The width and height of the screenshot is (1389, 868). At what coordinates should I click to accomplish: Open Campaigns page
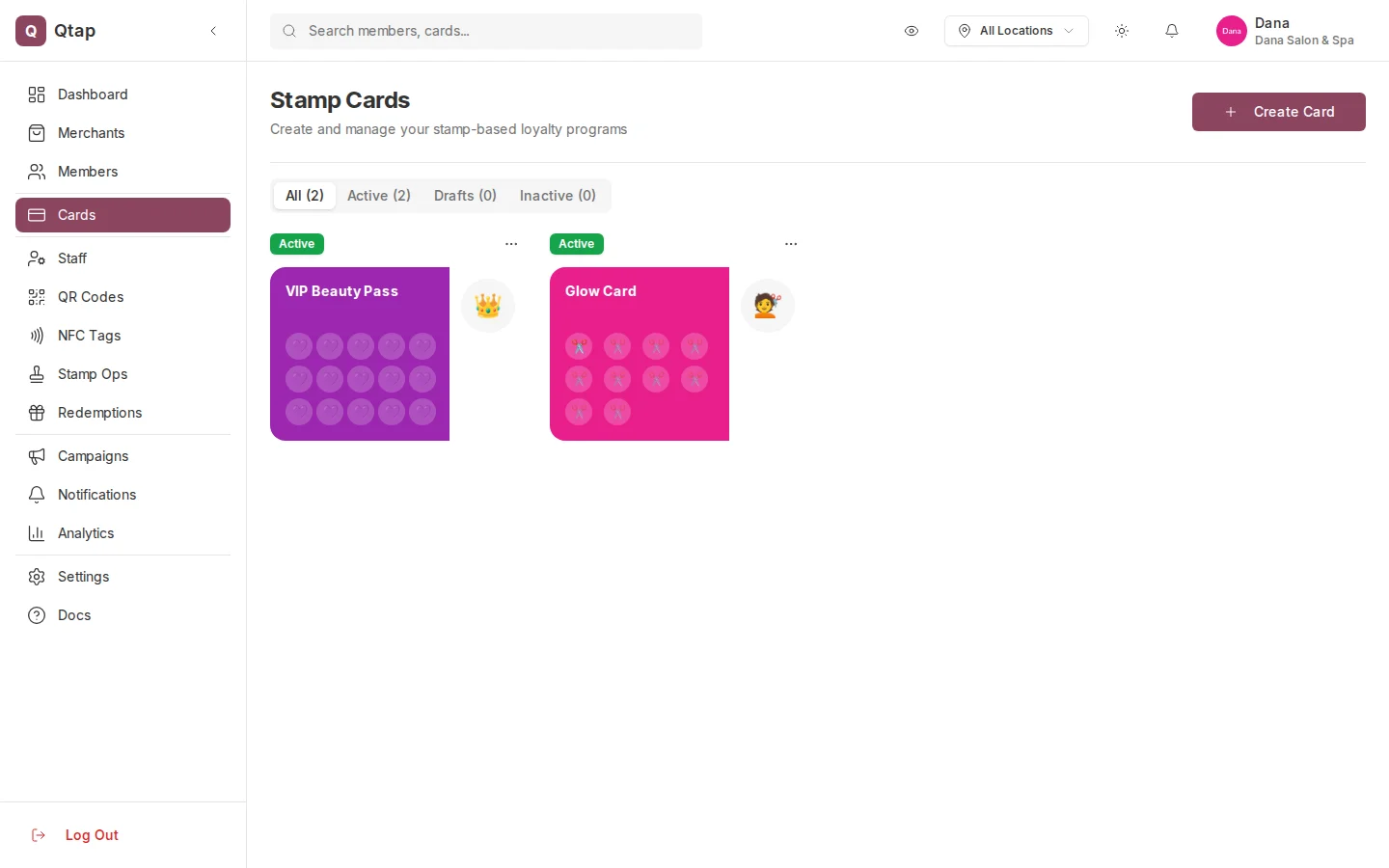coord(123,456)
